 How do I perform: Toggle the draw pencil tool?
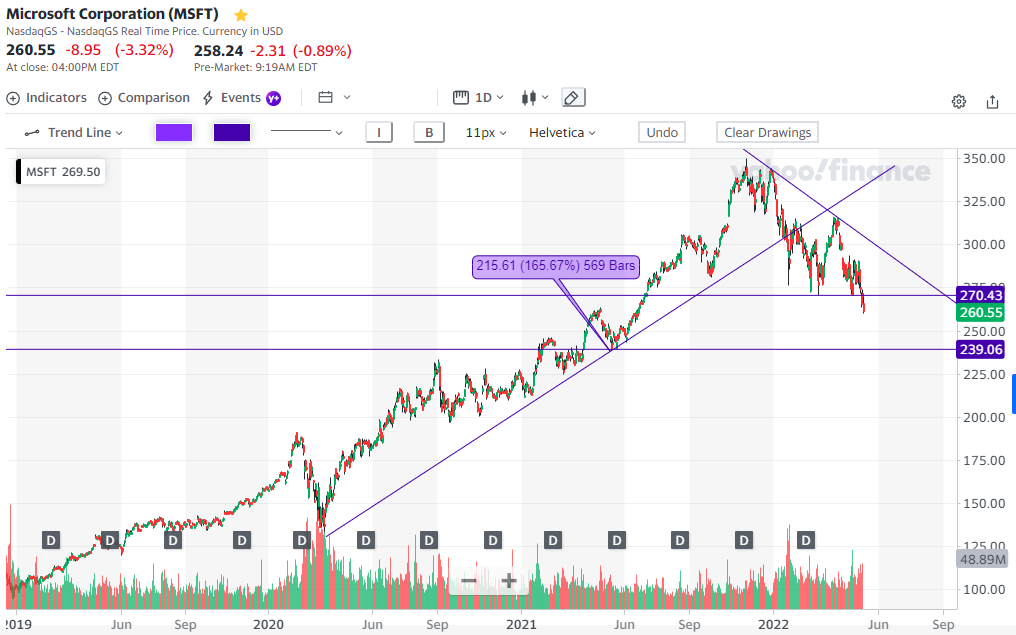[573, 98]
